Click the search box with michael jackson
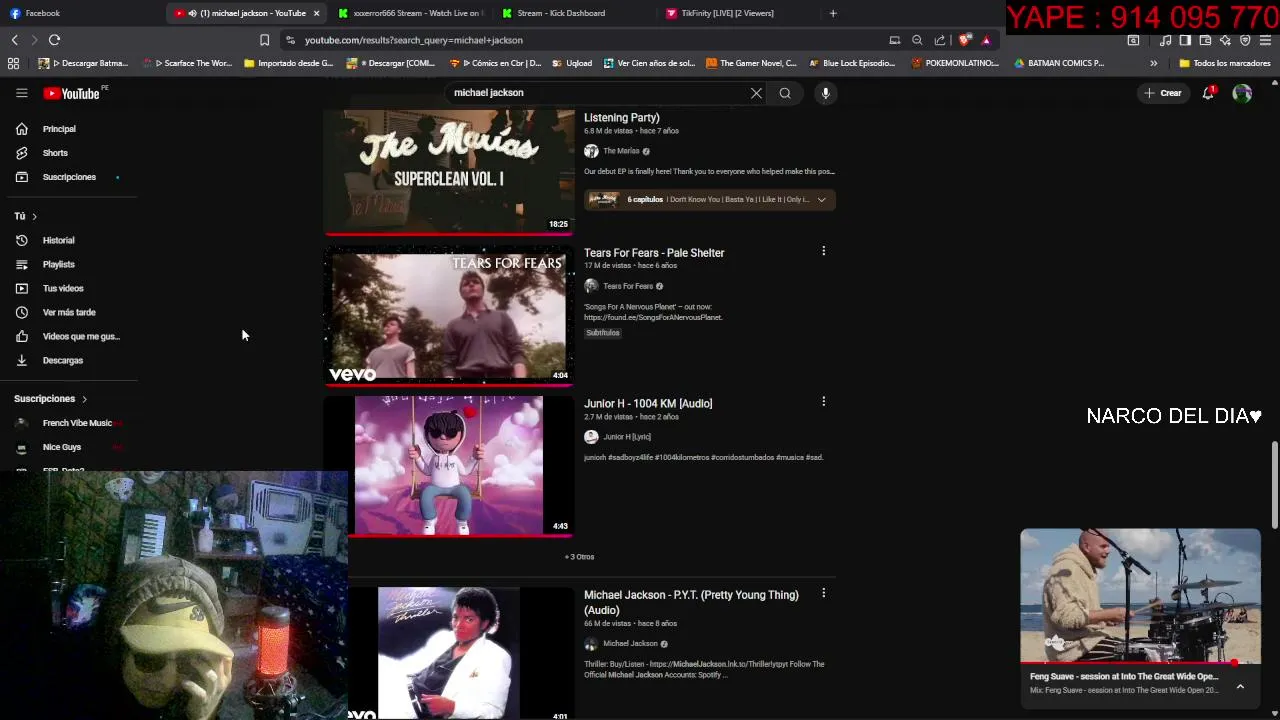This screenshot has height=720, width=1280. tap(595, 93)
